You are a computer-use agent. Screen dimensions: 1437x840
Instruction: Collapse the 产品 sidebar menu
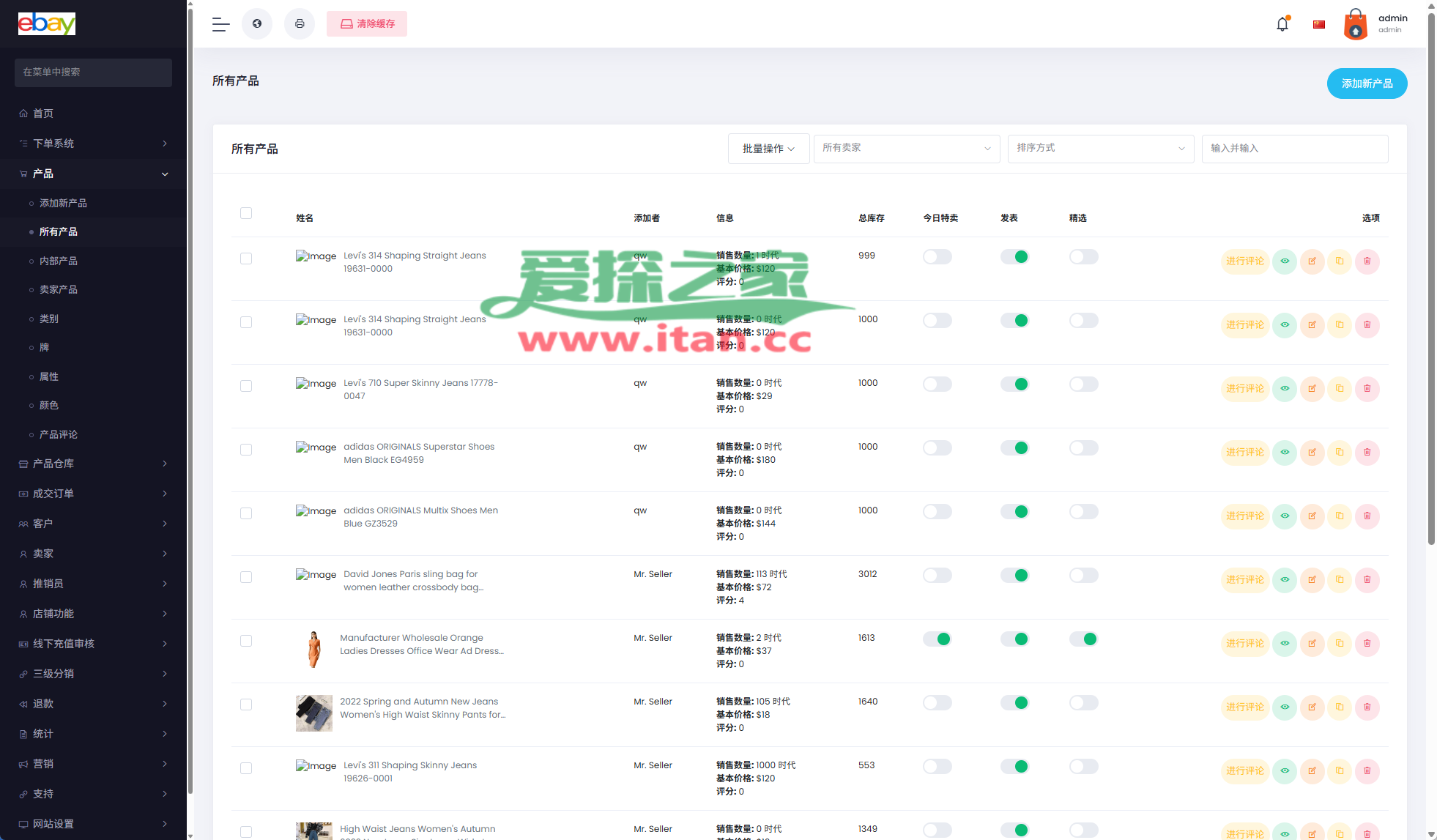pos(93,174)
